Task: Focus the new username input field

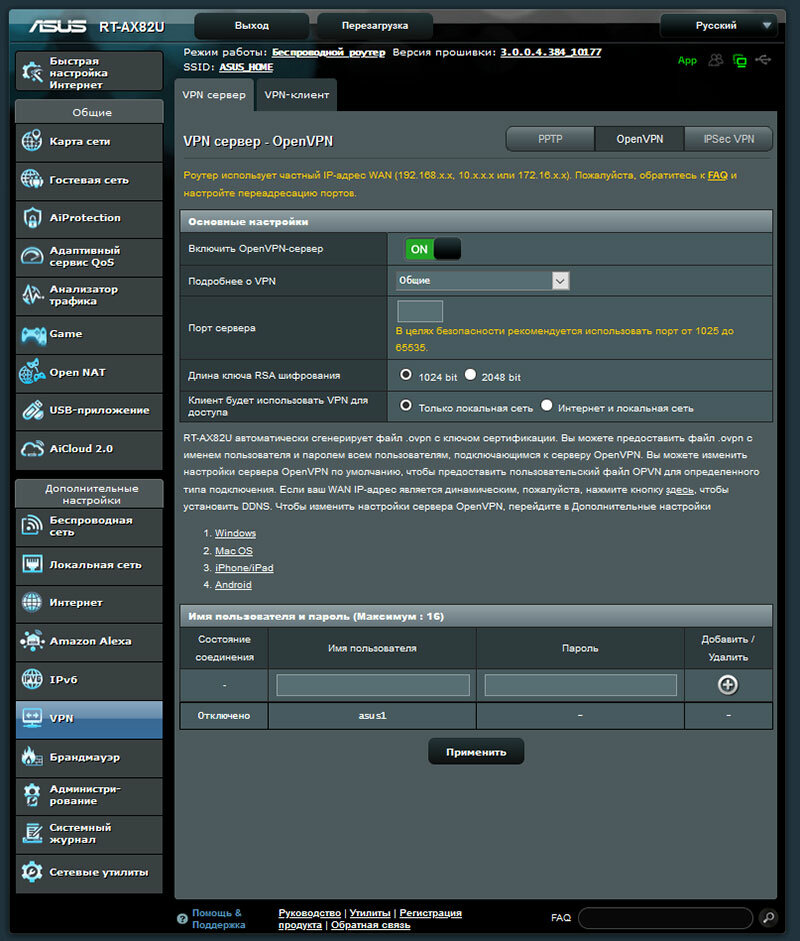Action: pyautogui.click(x=373, y=685)
